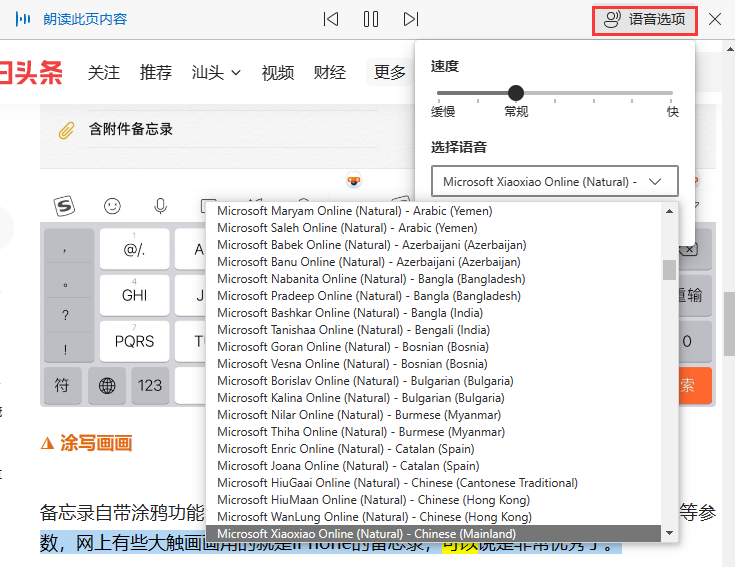Click voice list scrollbar up arrow
This screenshot has height=567, width=735.
coord(669,211)
